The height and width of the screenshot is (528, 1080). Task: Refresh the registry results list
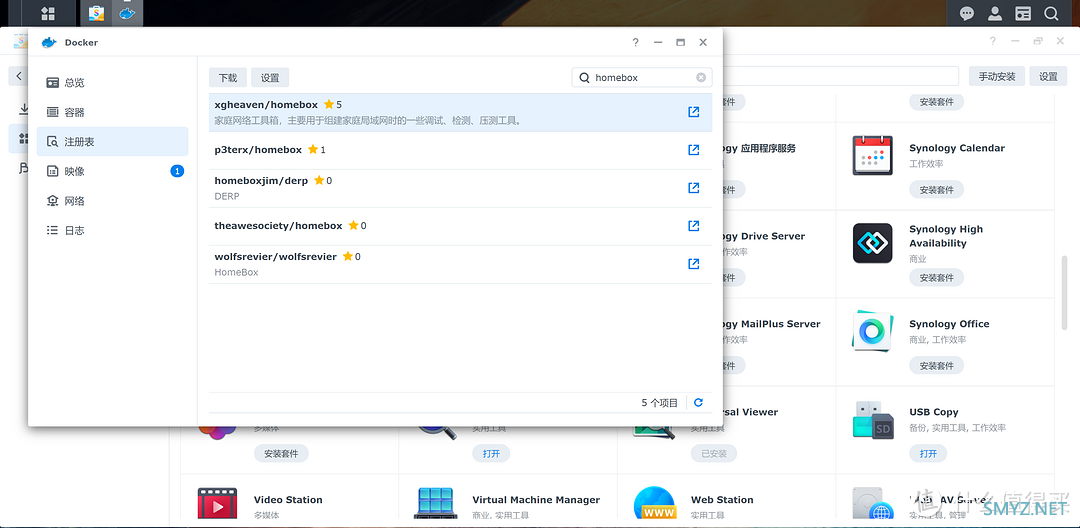tap(698, 403)
